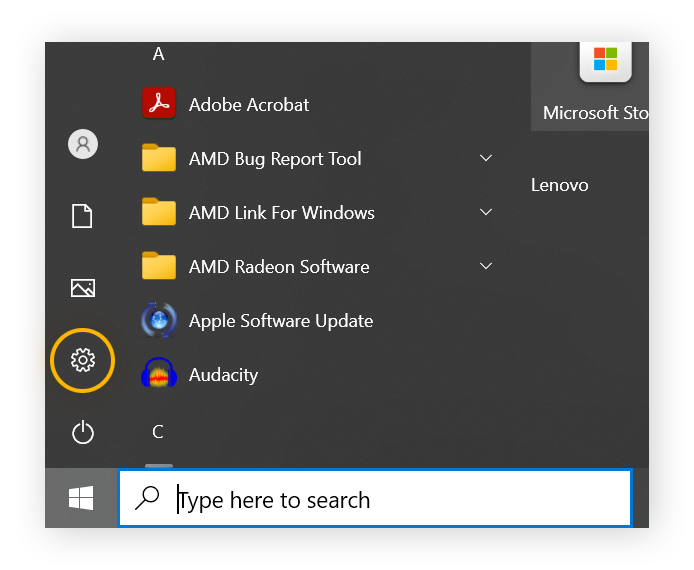
Task: Click the Lenovo group label
Action: (559, 185)
